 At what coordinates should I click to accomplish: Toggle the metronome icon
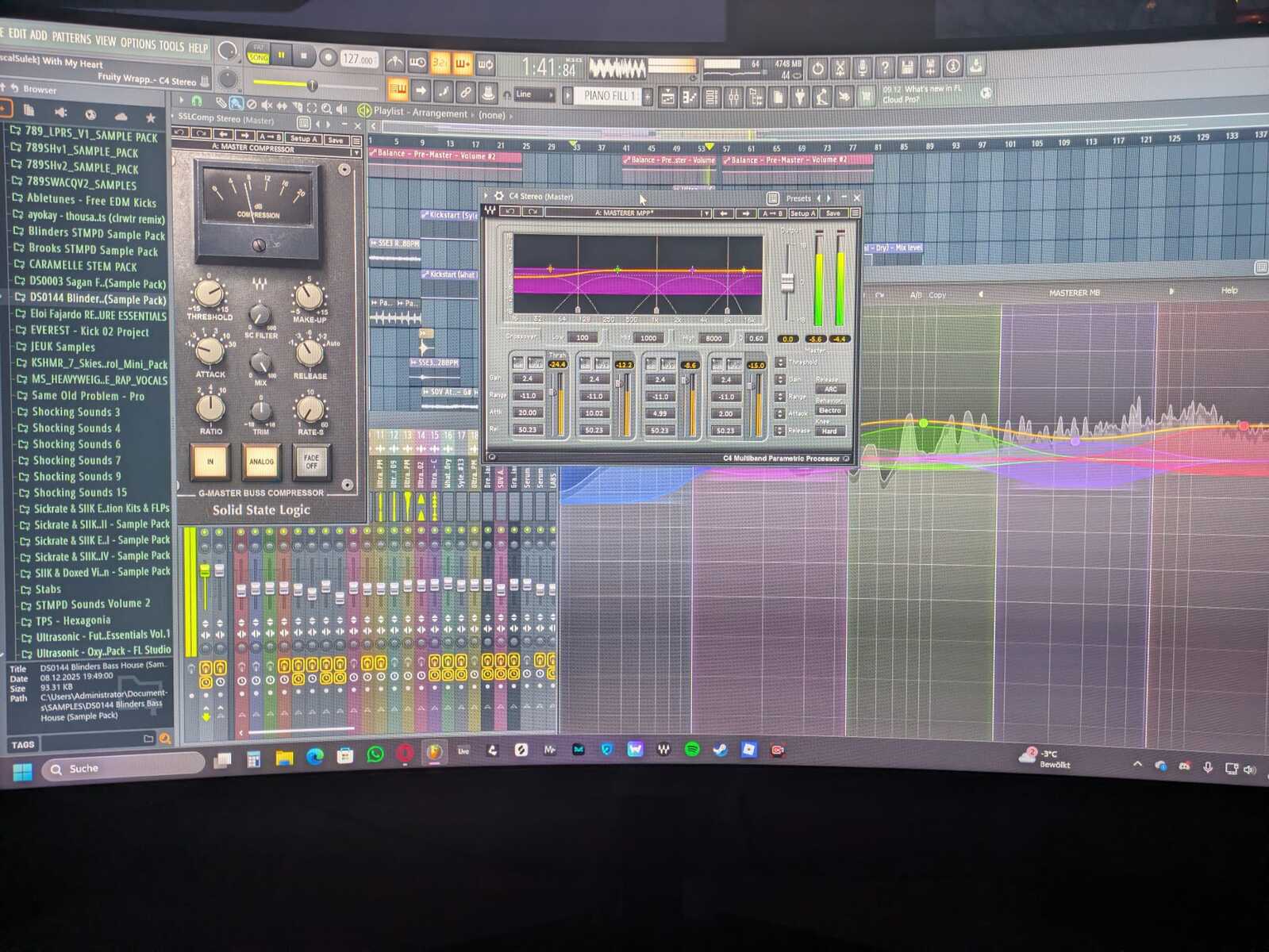(394, 61)
